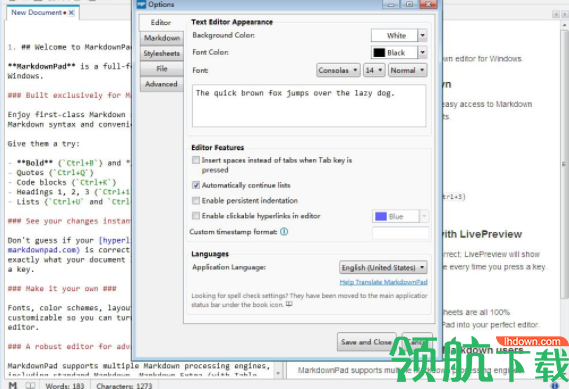Click the preview pane scrollbar up arrow
Viewport: 569px width, 389px height.
click(x=565, y=24)
